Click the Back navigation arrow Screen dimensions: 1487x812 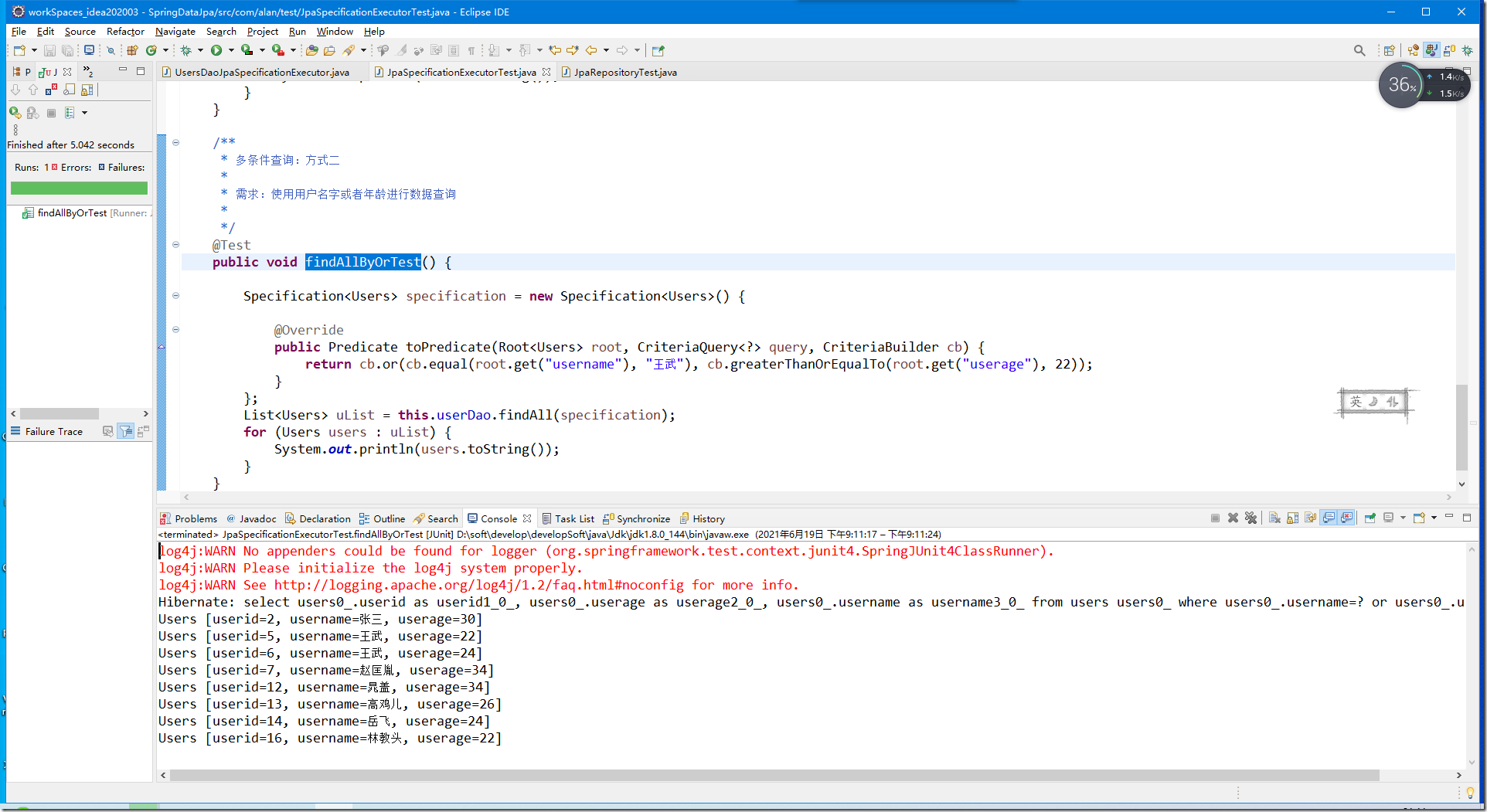[591, 50]
